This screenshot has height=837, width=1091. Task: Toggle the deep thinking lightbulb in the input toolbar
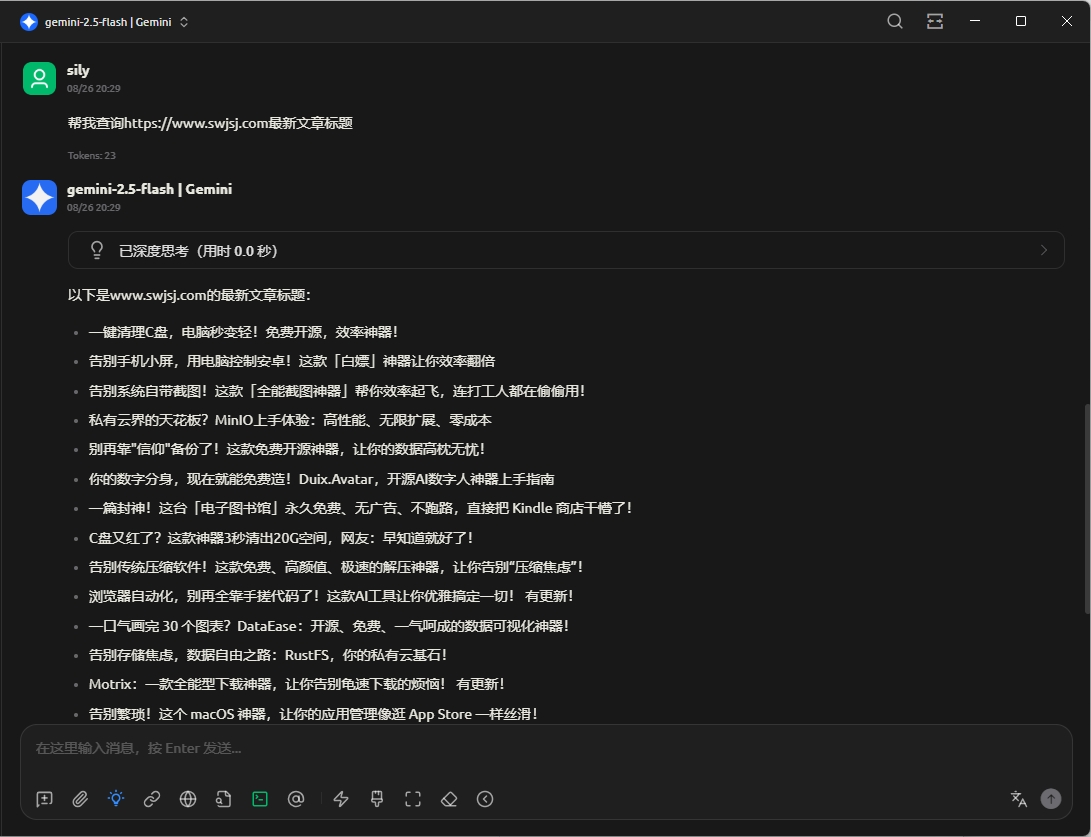(116, 799)
